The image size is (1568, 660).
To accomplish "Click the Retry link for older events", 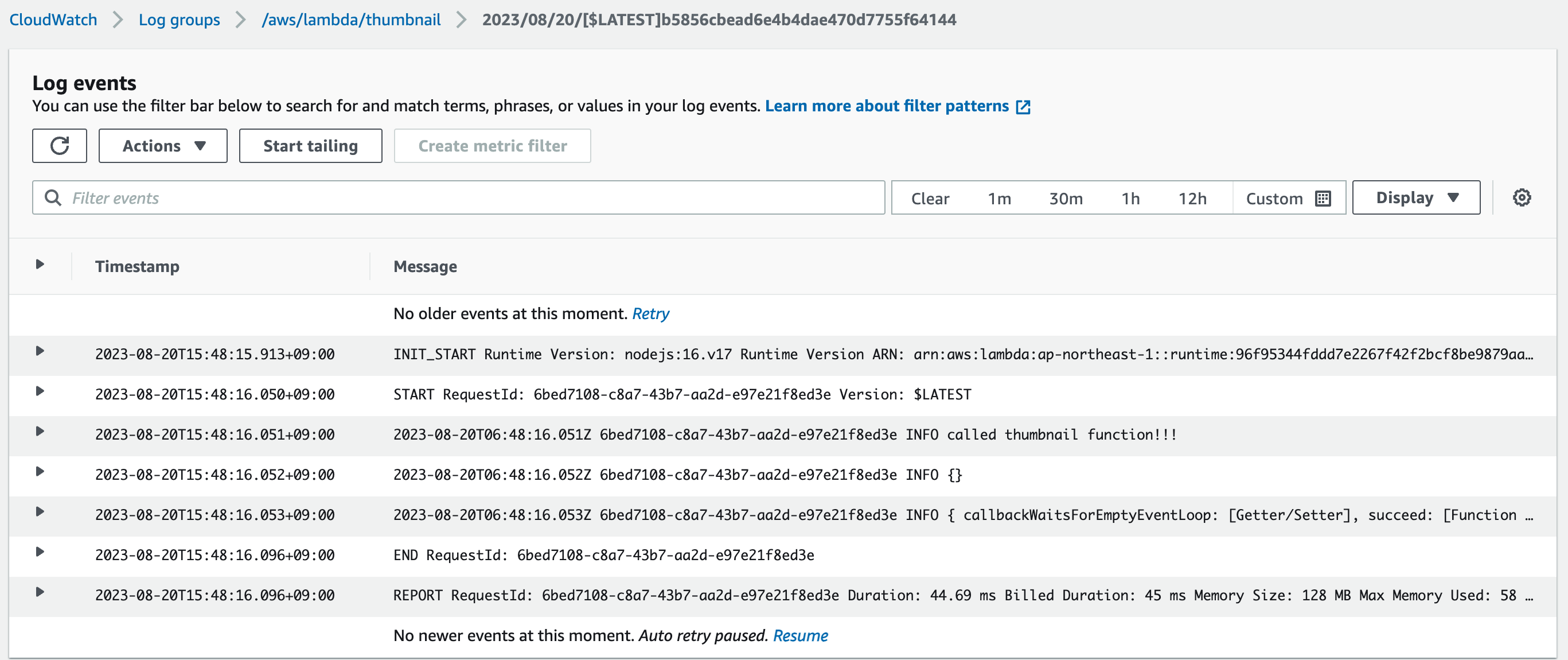I will [650, 313].
